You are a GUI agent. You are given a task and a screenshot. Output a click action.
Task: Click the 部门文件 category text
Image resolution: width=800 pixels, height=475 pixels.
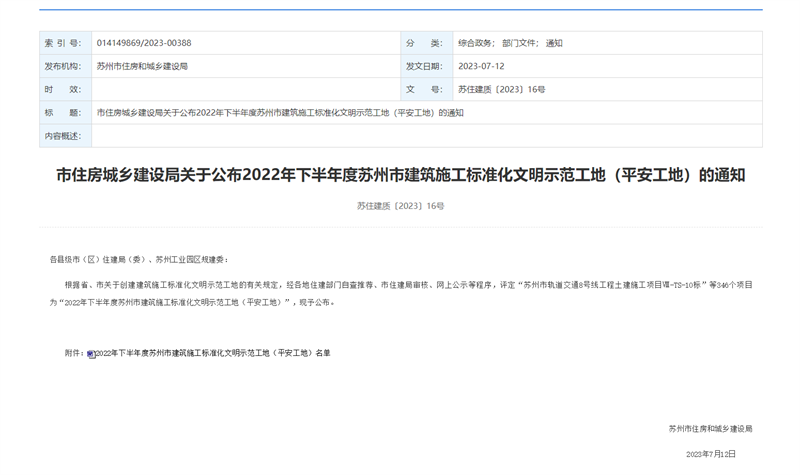(x=520, y=43)
